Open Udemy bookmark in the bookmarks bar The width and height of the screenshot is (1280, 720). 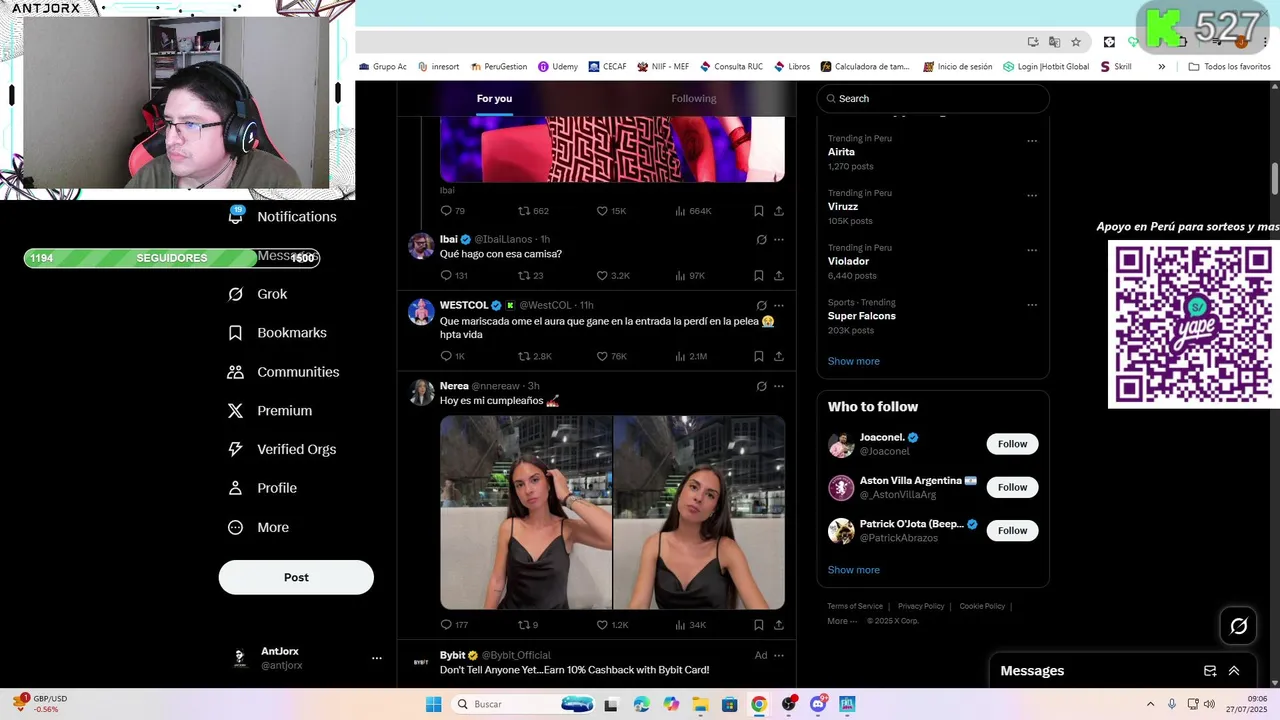coord(558,67)
